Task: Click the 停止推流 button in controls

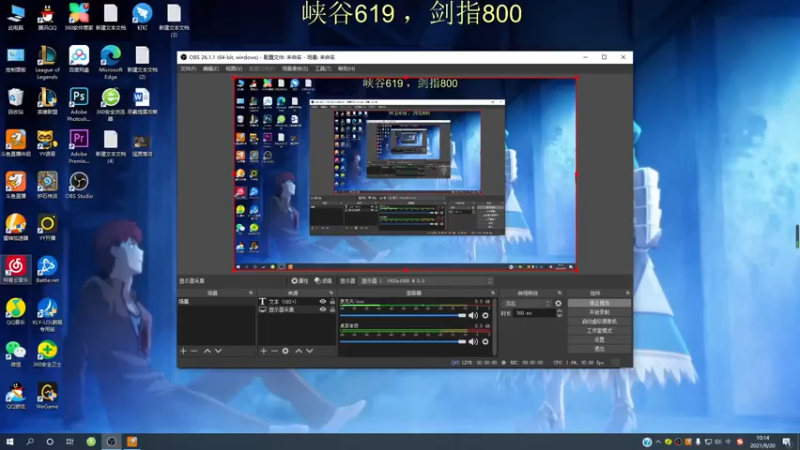Action: point(599,303)
